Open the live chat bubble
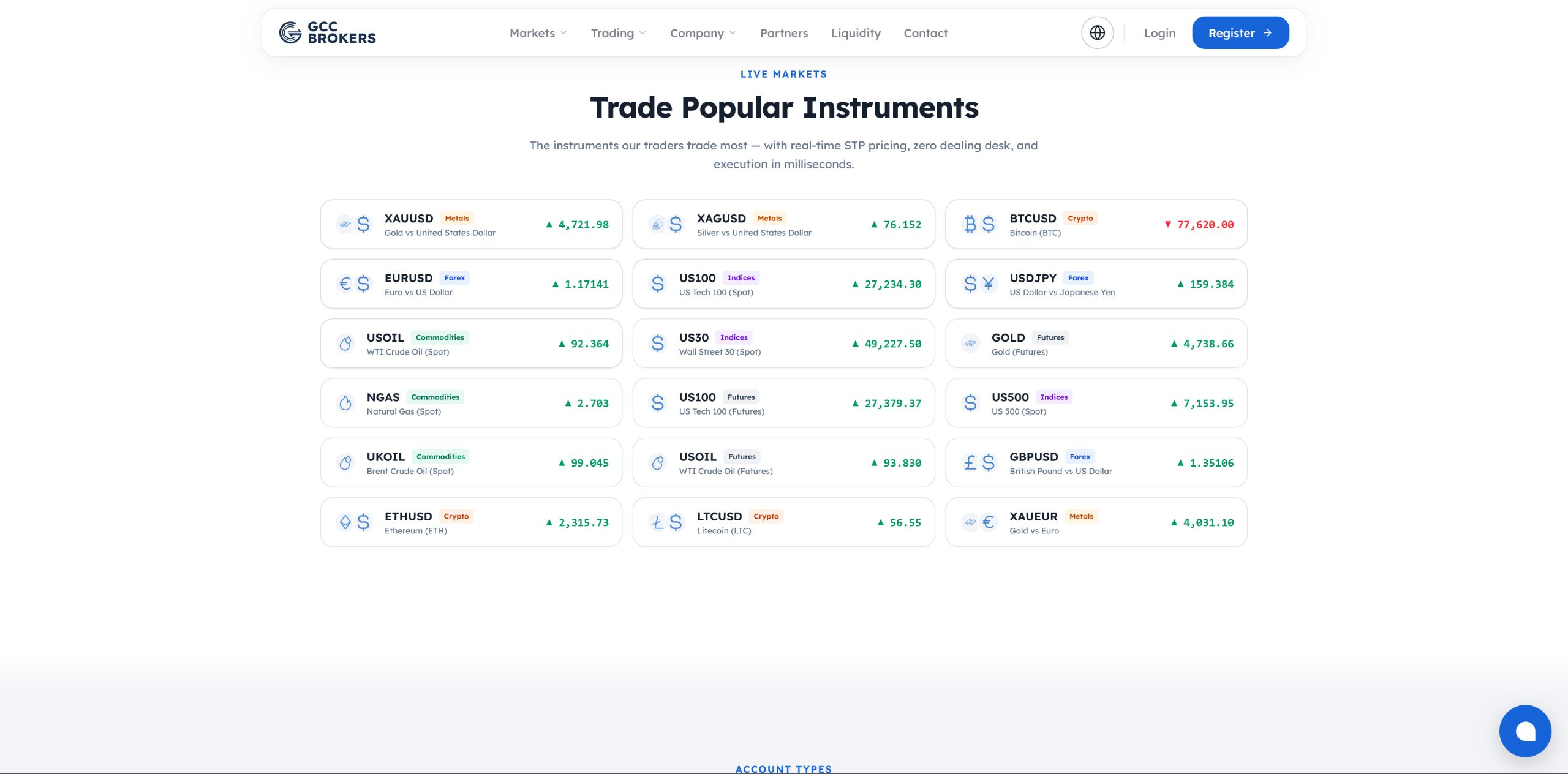Screen dimensions: 1568x774 pyautogui.click(x=1525, y=731)
